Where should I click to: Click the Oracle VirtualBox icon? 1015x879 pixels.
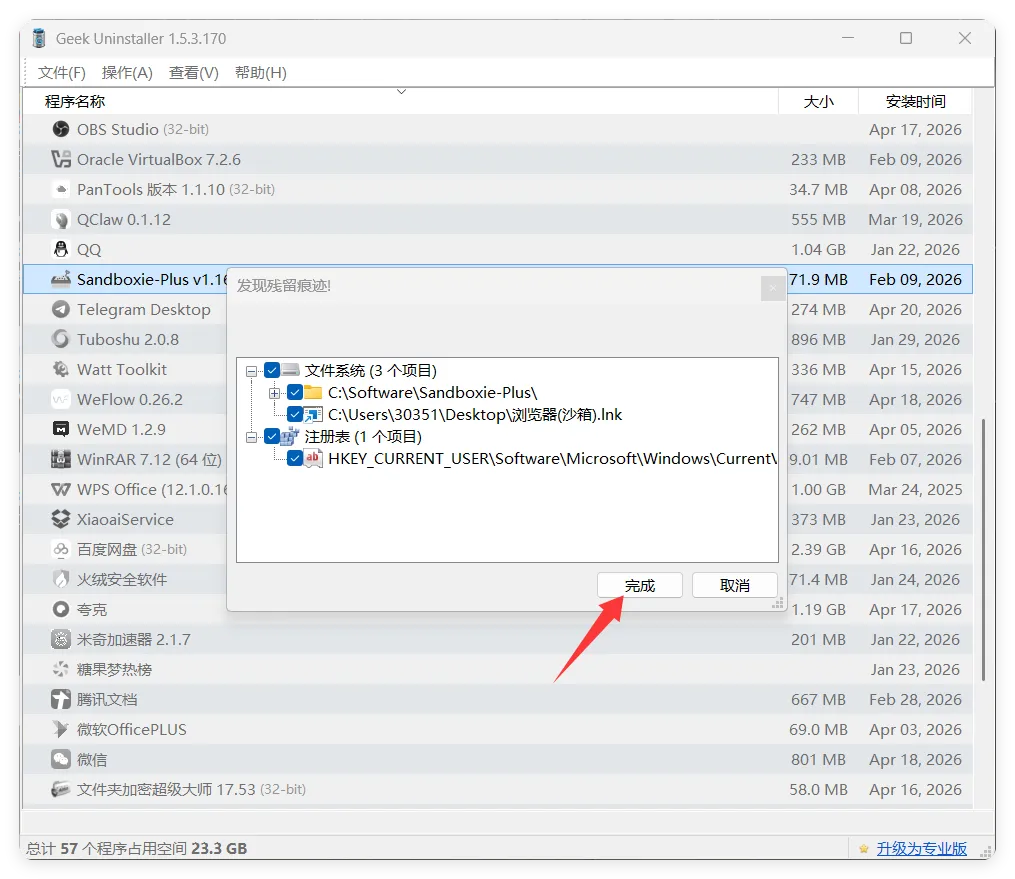[61, 159]
